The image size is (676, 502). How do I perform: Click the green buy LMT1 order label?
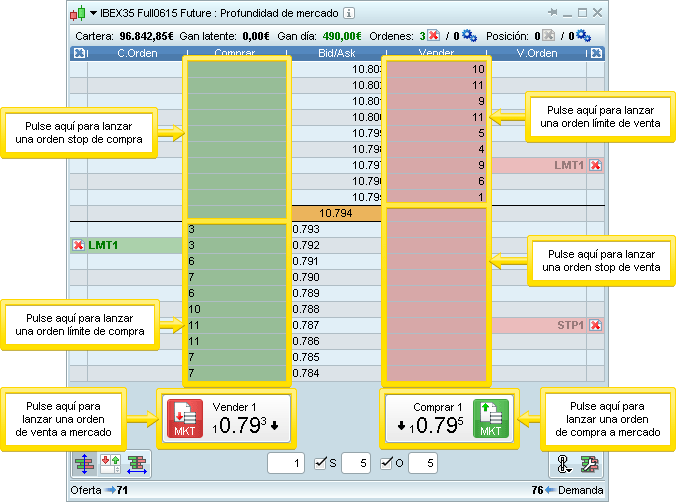click(103, 245)
